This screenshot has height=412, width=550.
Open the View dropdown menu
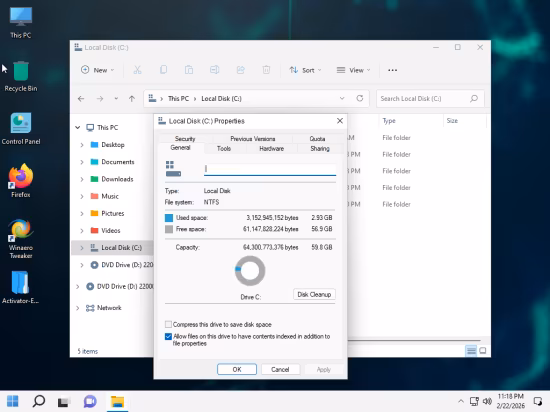point(353,70)
